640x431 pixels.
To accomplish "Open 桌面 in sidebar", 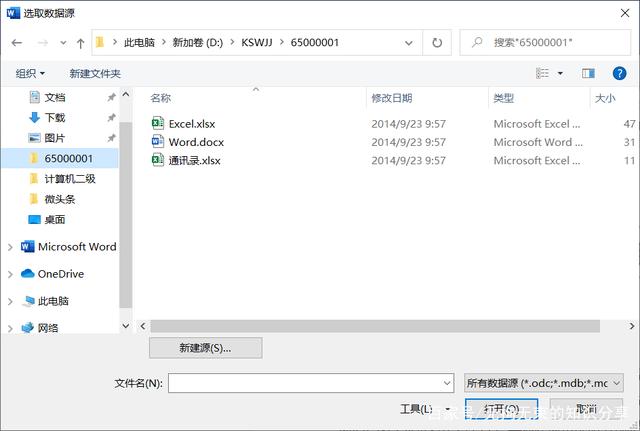I will (55, 220).
